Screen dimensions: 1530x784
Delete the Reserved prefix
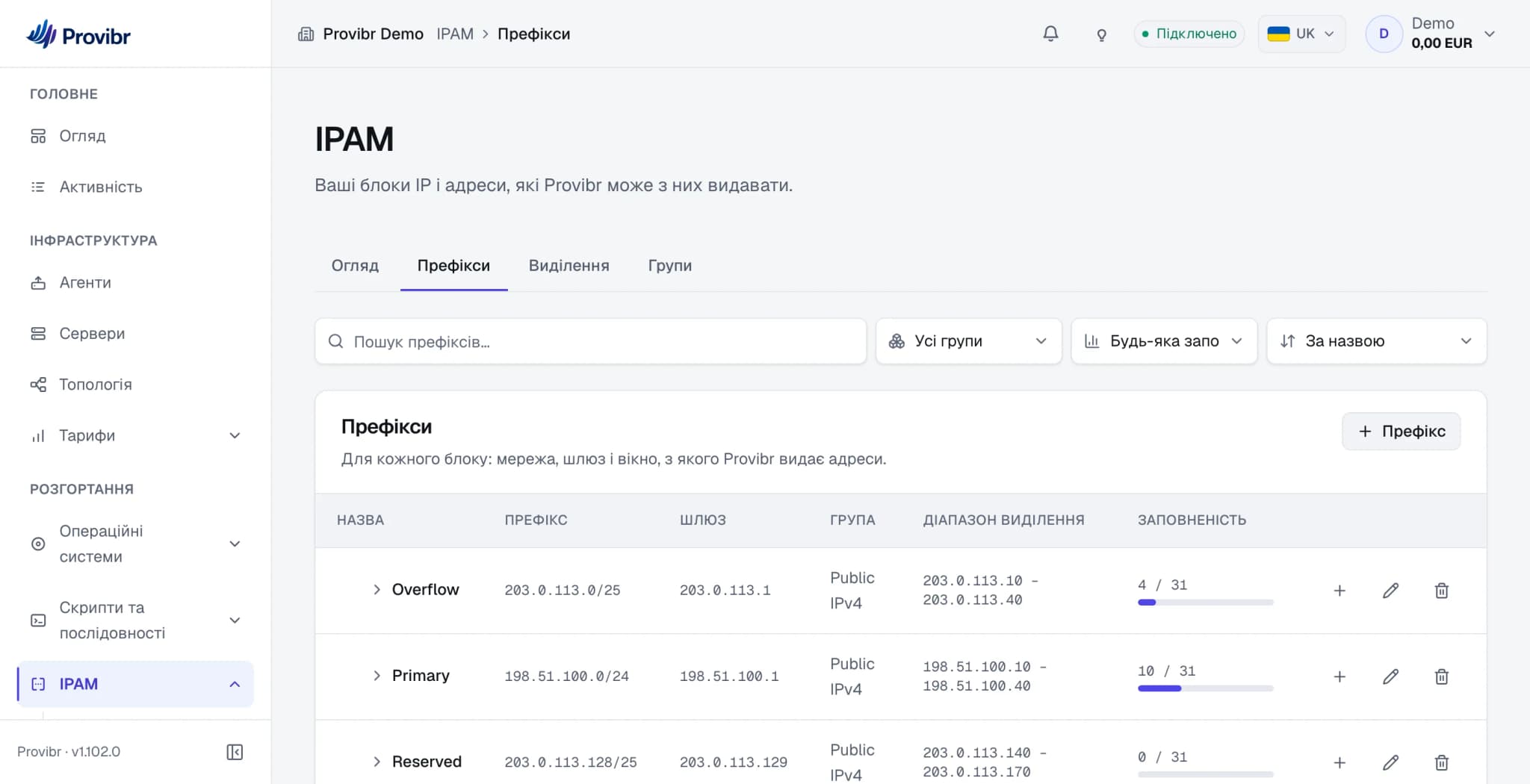(1442, 762)
